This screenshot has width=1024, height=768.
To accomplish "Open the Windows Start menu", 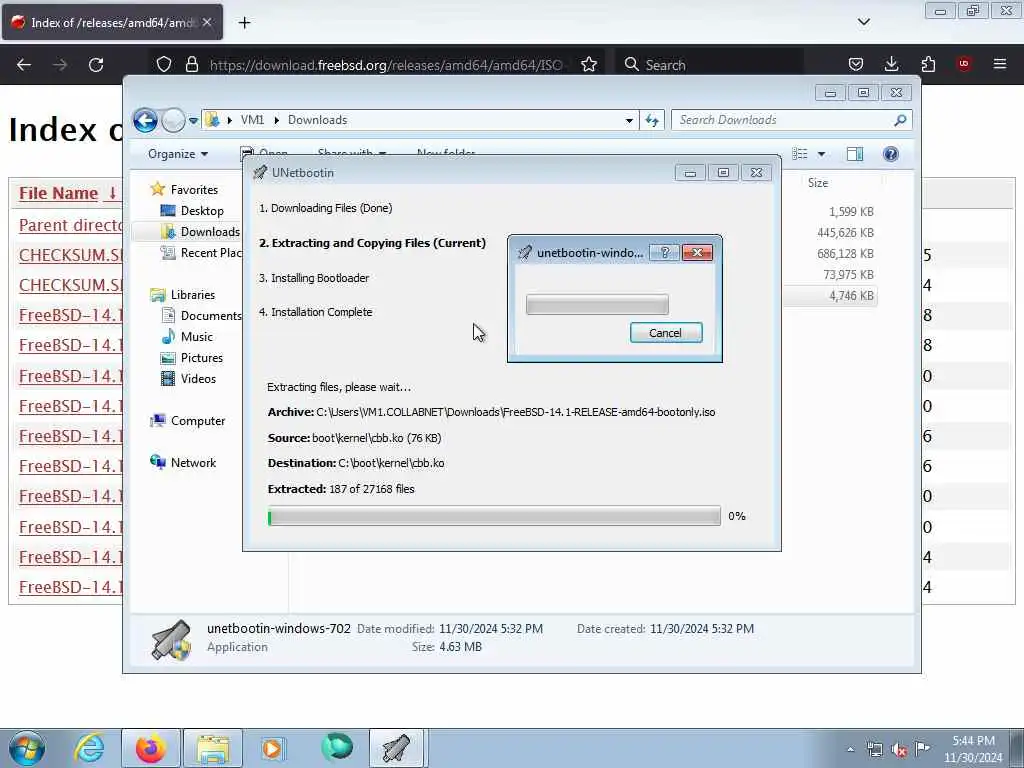I will coord(27,748).
